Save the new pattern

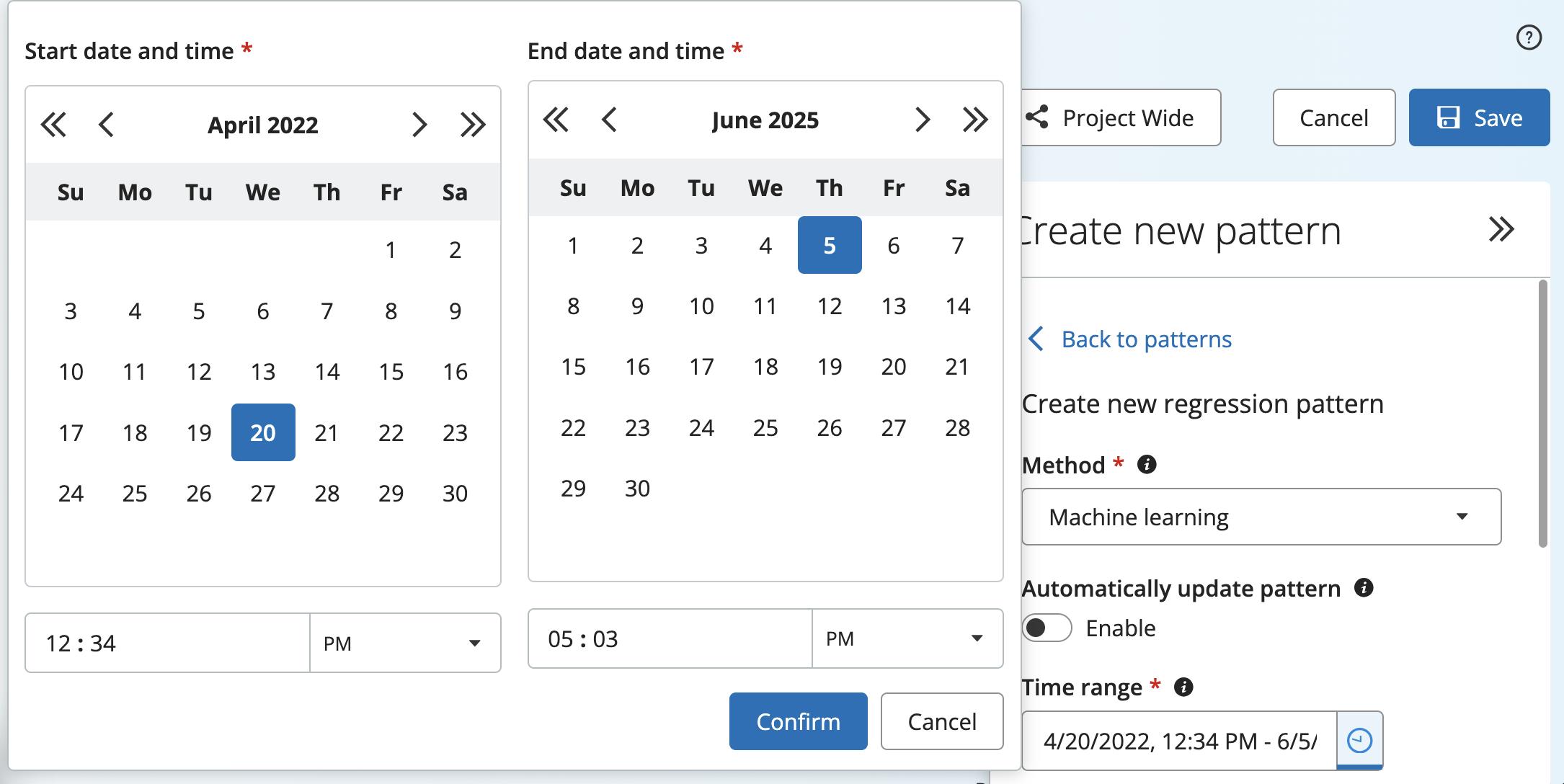1479,117
